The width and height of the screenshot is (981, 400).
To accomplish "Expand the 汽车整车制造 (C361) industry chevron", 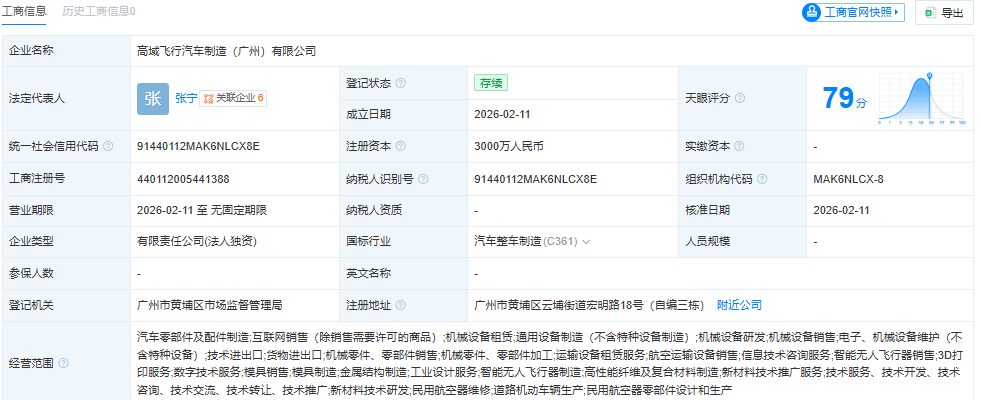I will pos(586,242).
